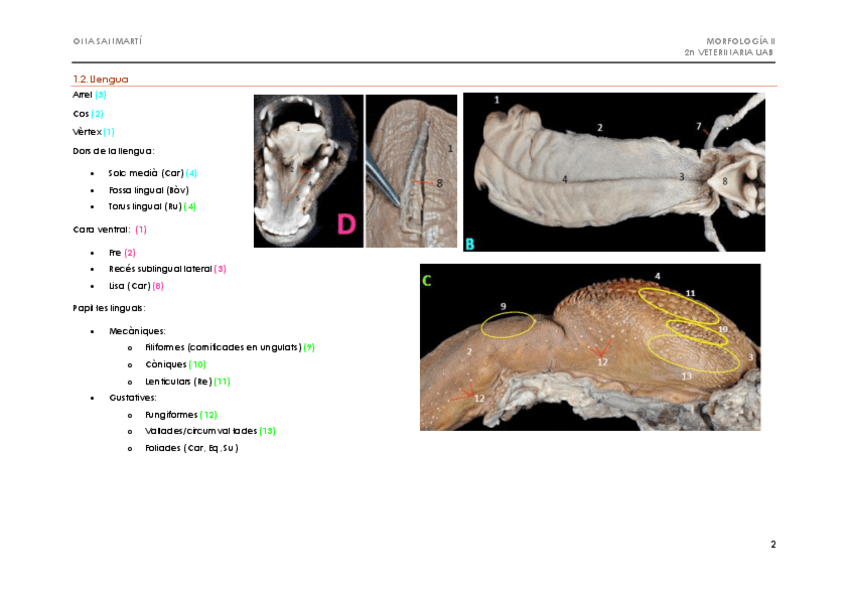This screenshot has height=599, width=848.
Task: Click the green letter C image label
Action: (x=427, y=281)
